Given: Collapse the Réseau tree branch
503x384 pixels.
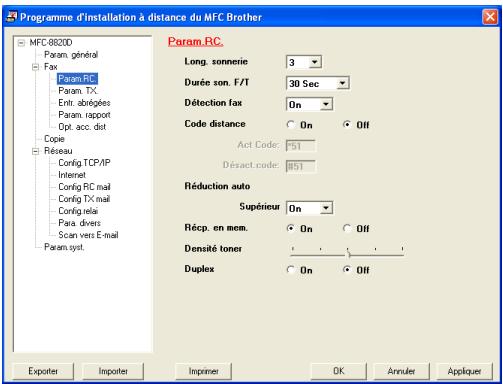Looking at the screenshot, I should [x=35, y=151].
